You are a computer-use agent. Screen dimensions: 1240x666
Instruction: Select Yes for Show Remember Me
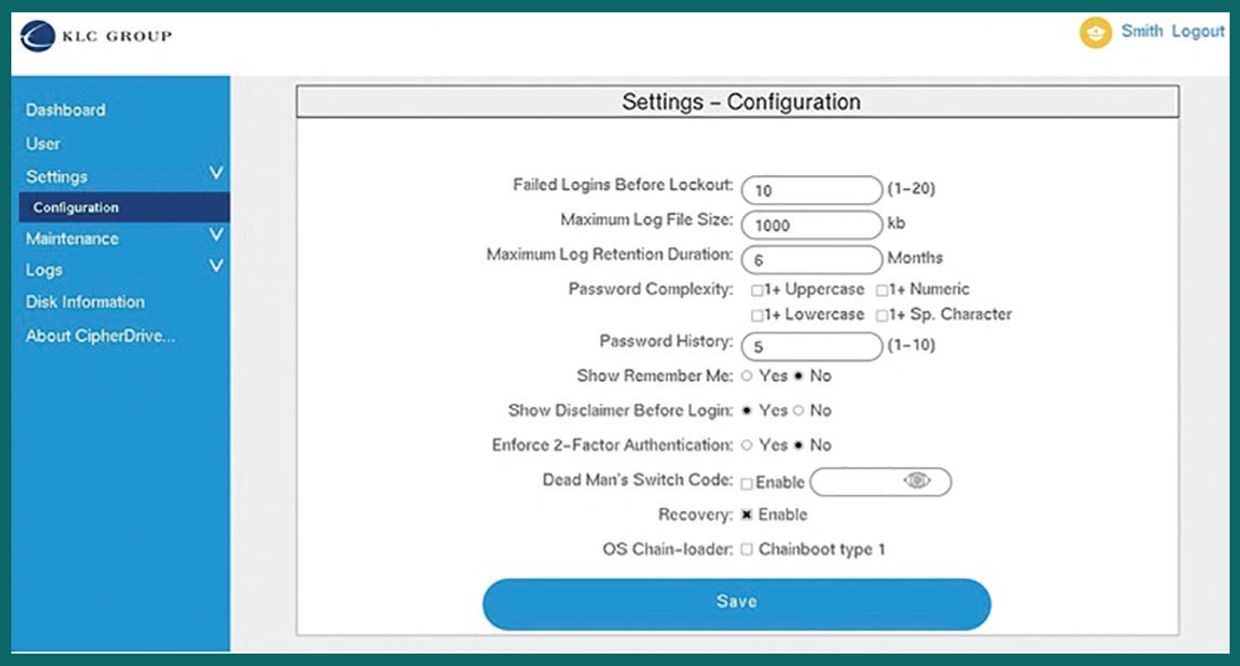pos(747,377)
